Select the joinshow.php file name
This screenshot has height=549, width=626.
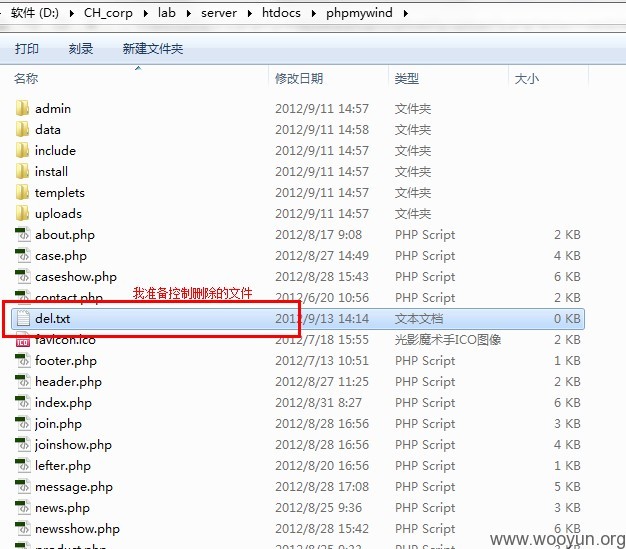(73, 445)
